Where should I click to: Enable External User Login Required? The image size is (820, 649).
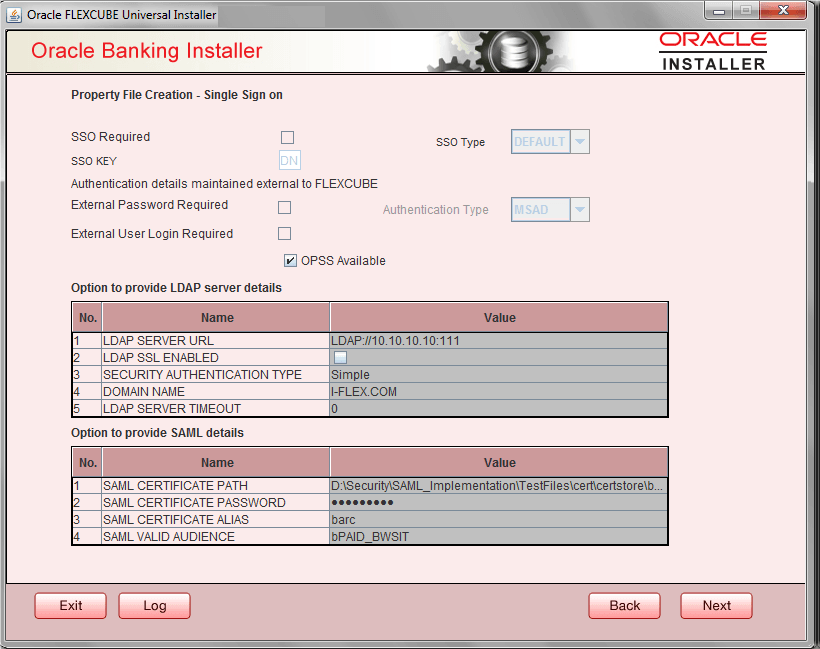(284, 233)
